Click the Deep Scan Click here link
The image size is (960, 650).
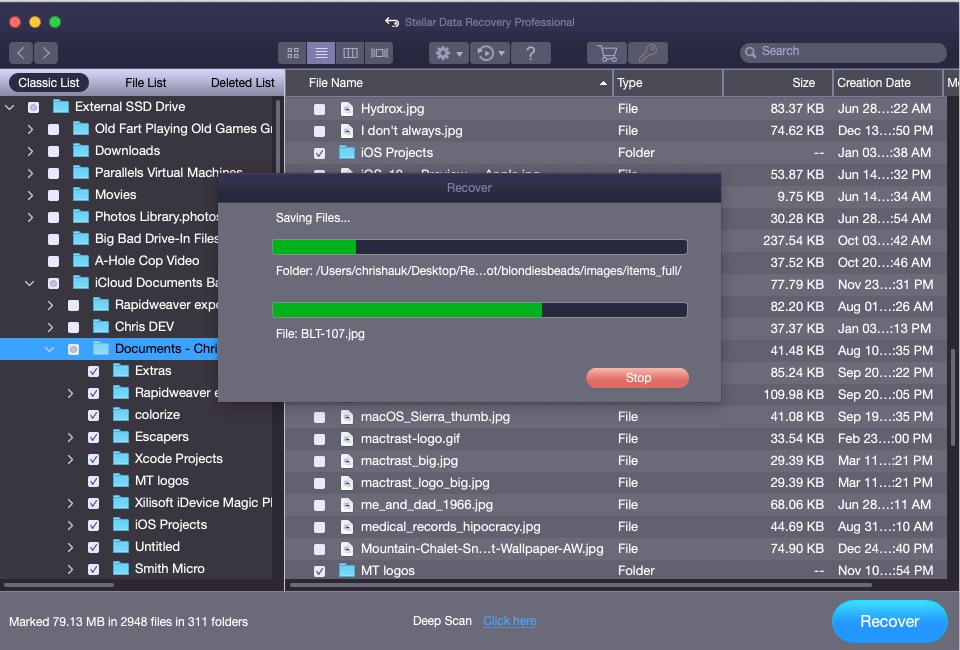coord(509,621)
